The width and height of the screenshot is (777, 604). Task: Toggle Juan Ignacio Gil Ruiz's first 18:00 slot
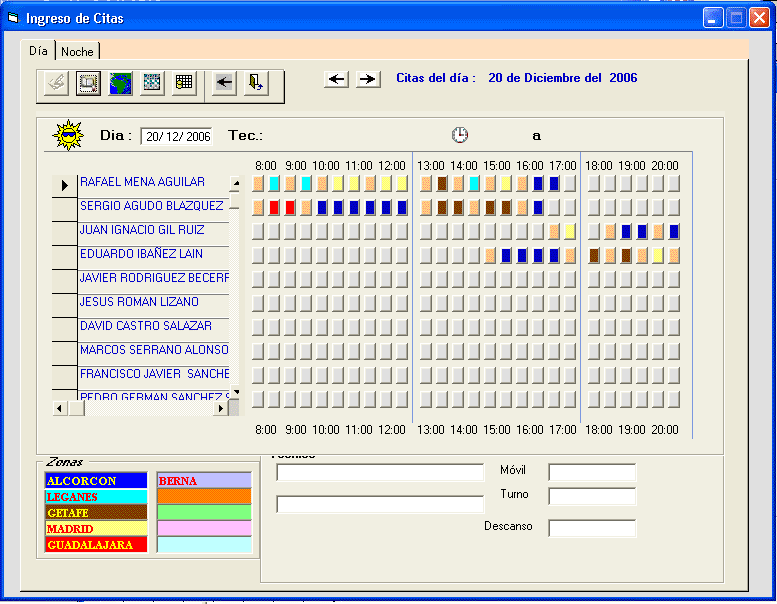(594, 231)
